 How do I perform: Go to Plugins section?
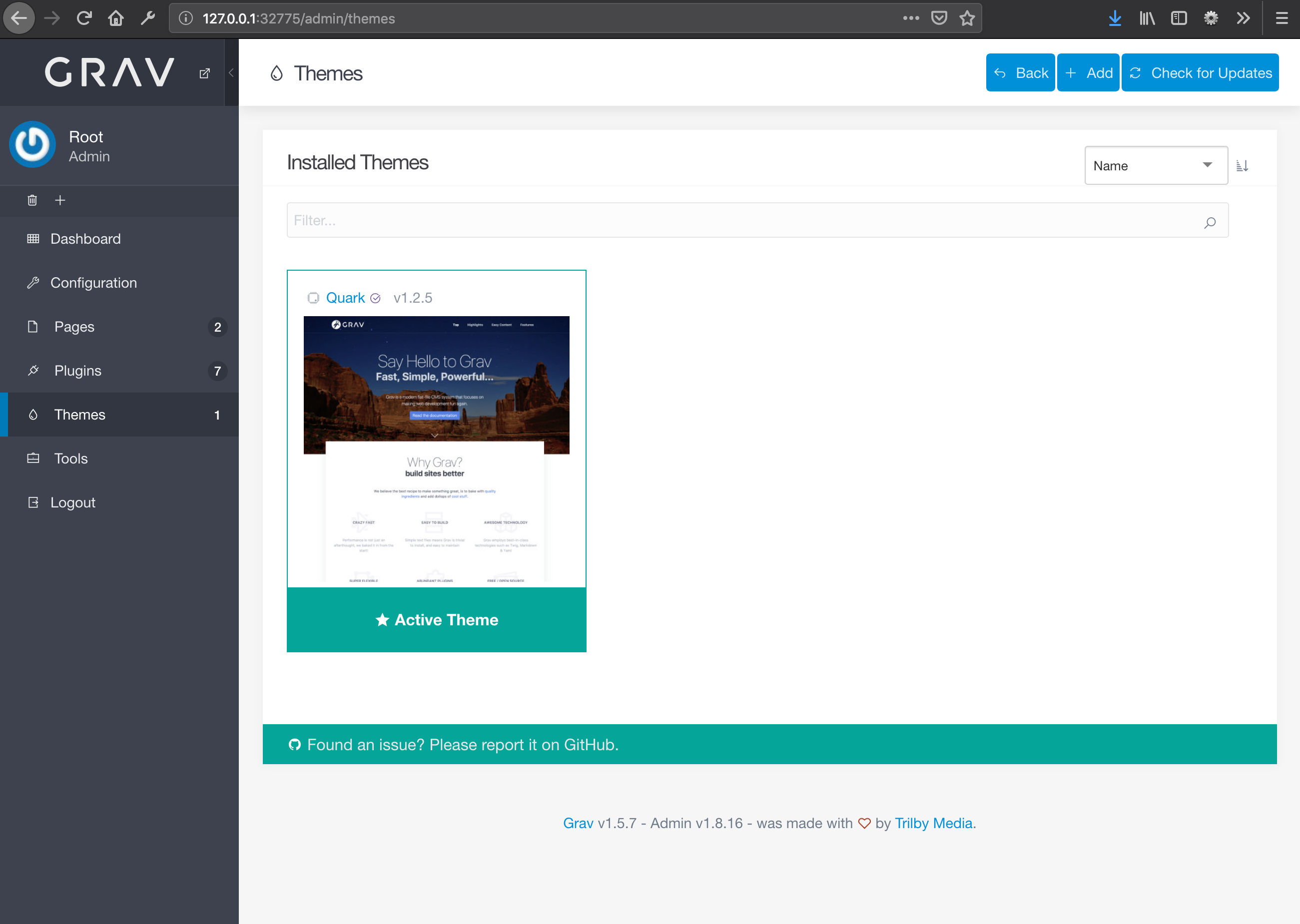(119, 371)
